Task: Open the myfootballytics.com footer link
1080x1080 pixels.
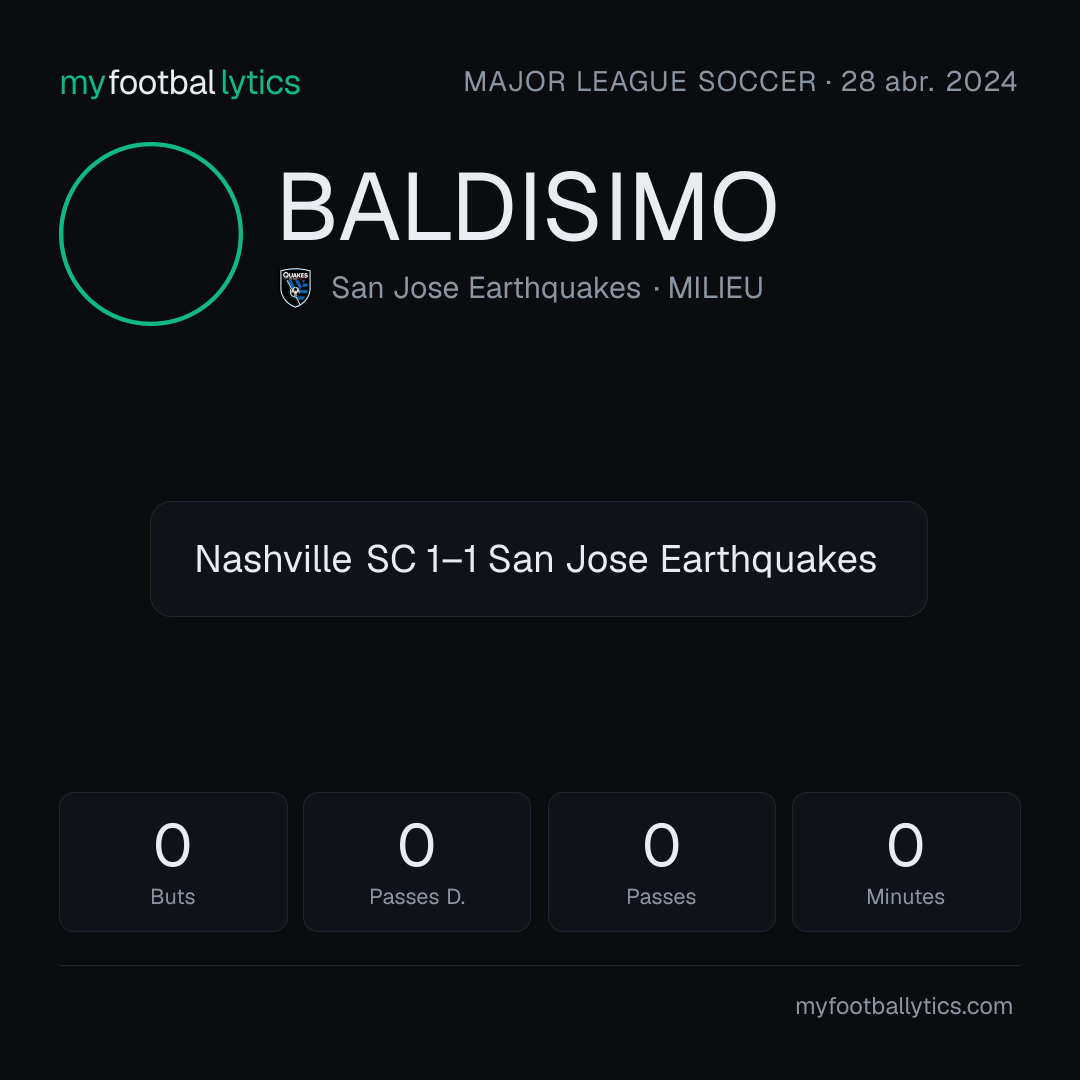Action: [904, 1006]
